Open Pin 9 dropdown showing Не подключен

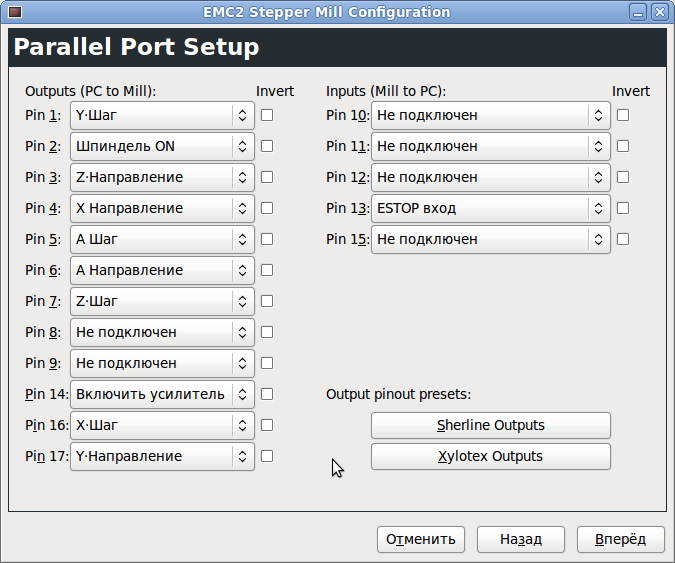[x=162, y=363]
